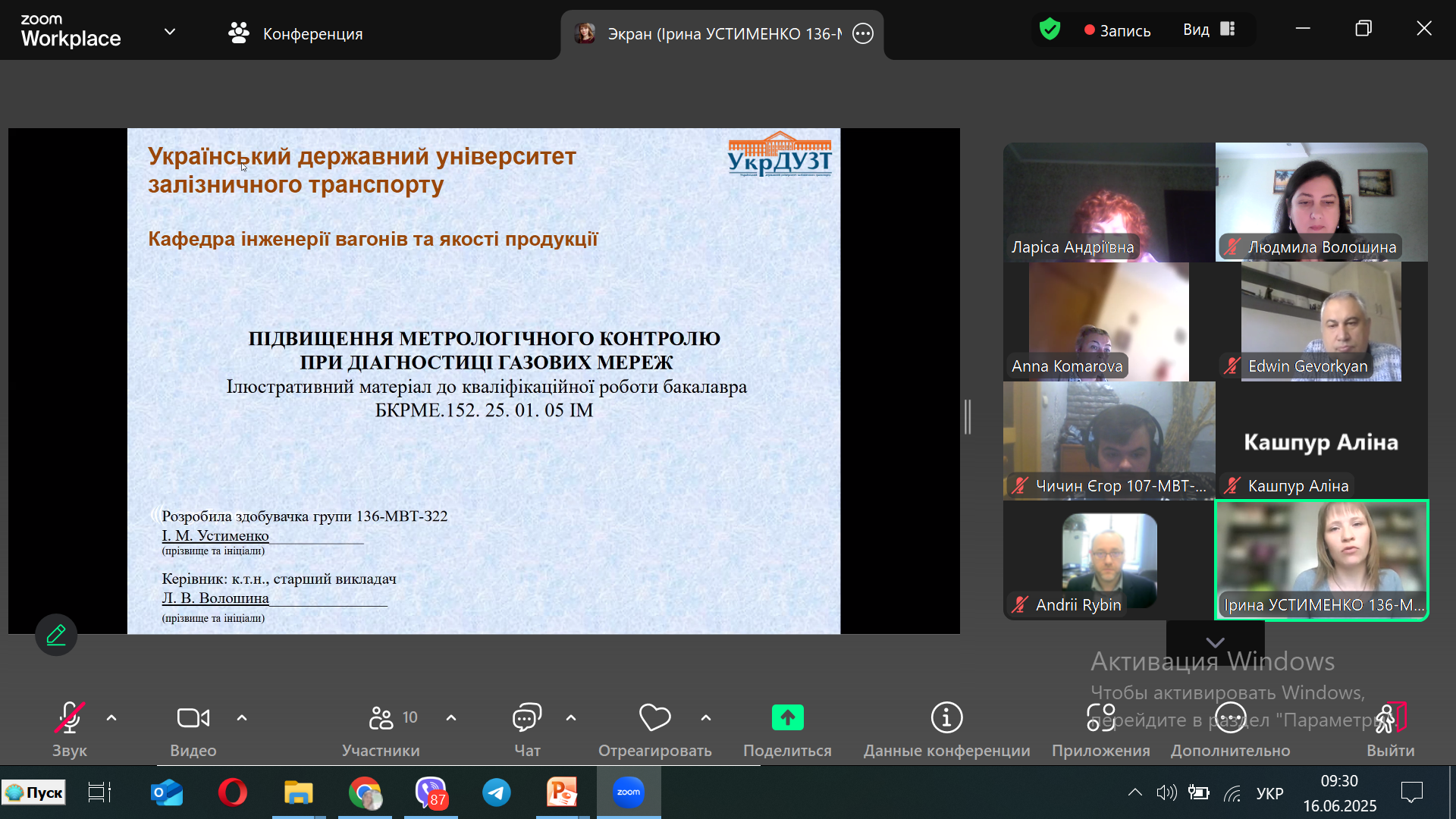Viewport: 1456px width, 819px height.
Task: Open Task View icon in taskbar
Action: (x=99, y=792)
